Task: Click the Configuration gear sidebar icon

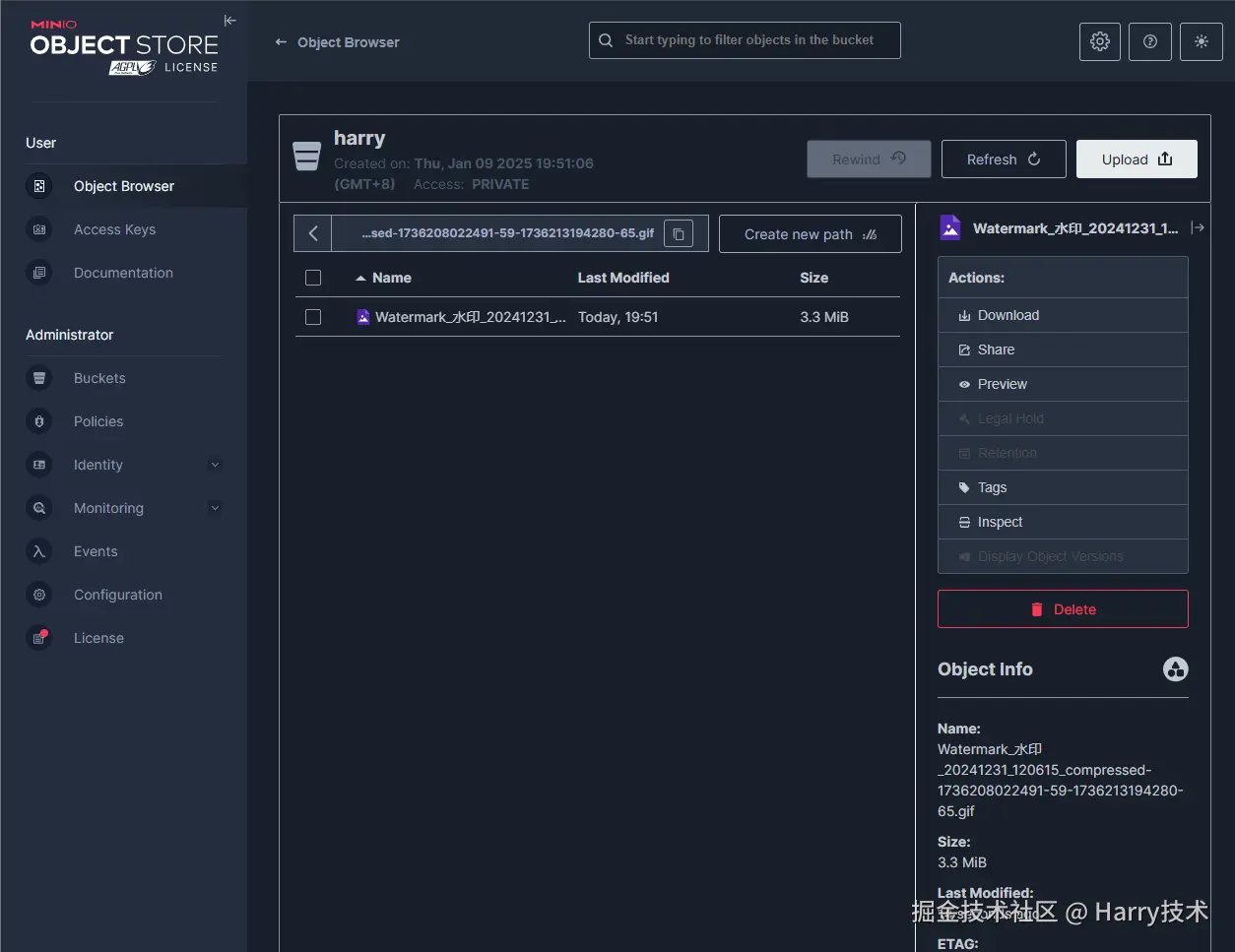Action: [x=39, y=595]
